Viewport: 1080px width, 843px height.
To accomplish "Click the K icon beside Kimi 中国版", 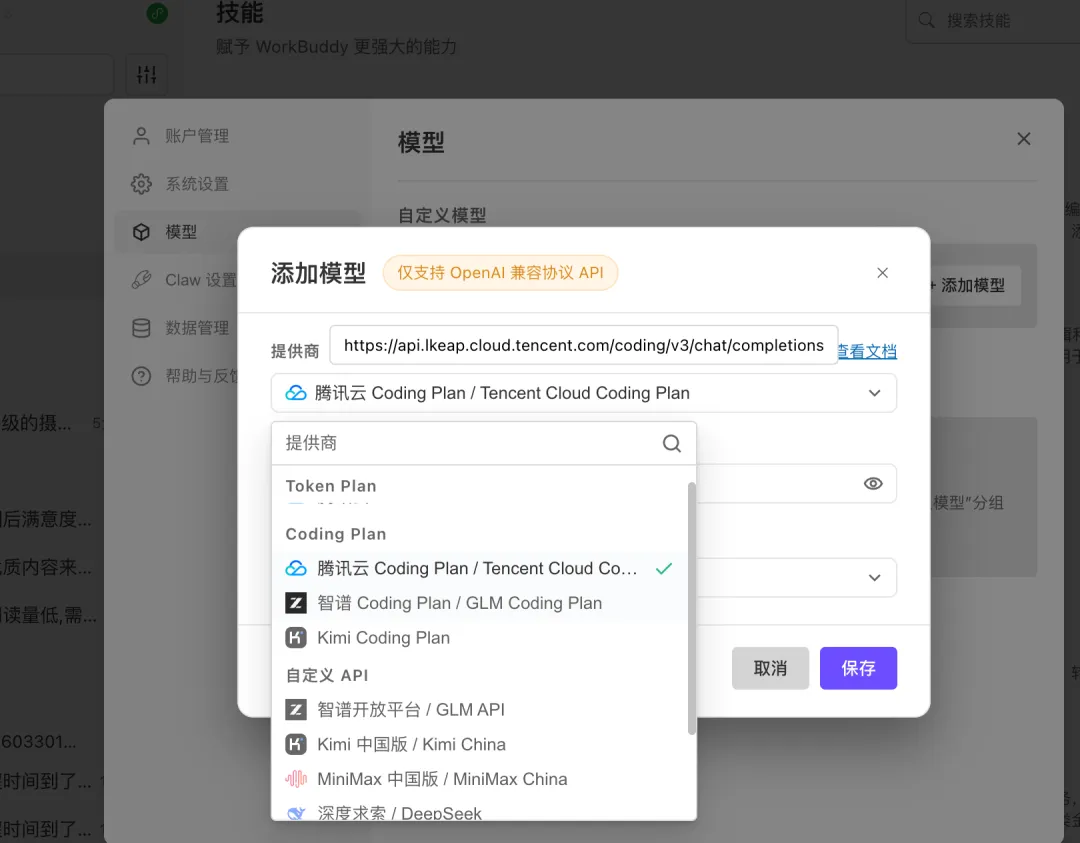I will [x=296, y=745].
